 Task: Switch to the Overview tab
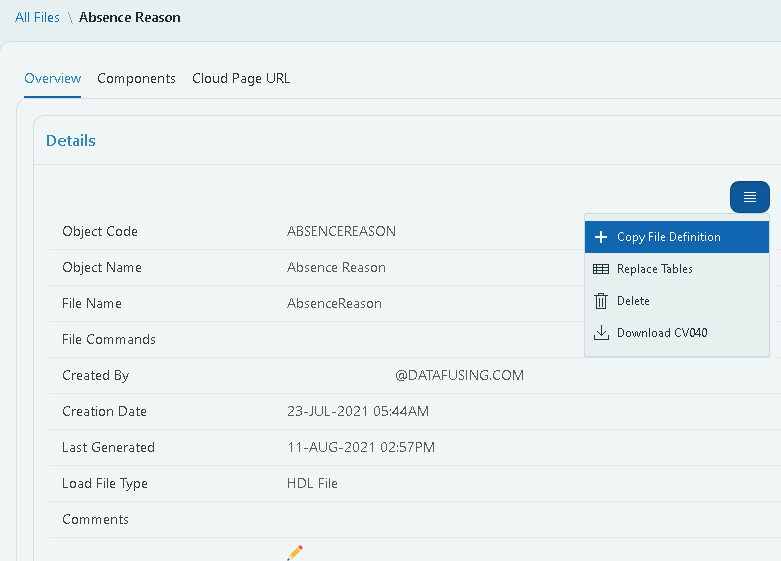coord(53,79)
